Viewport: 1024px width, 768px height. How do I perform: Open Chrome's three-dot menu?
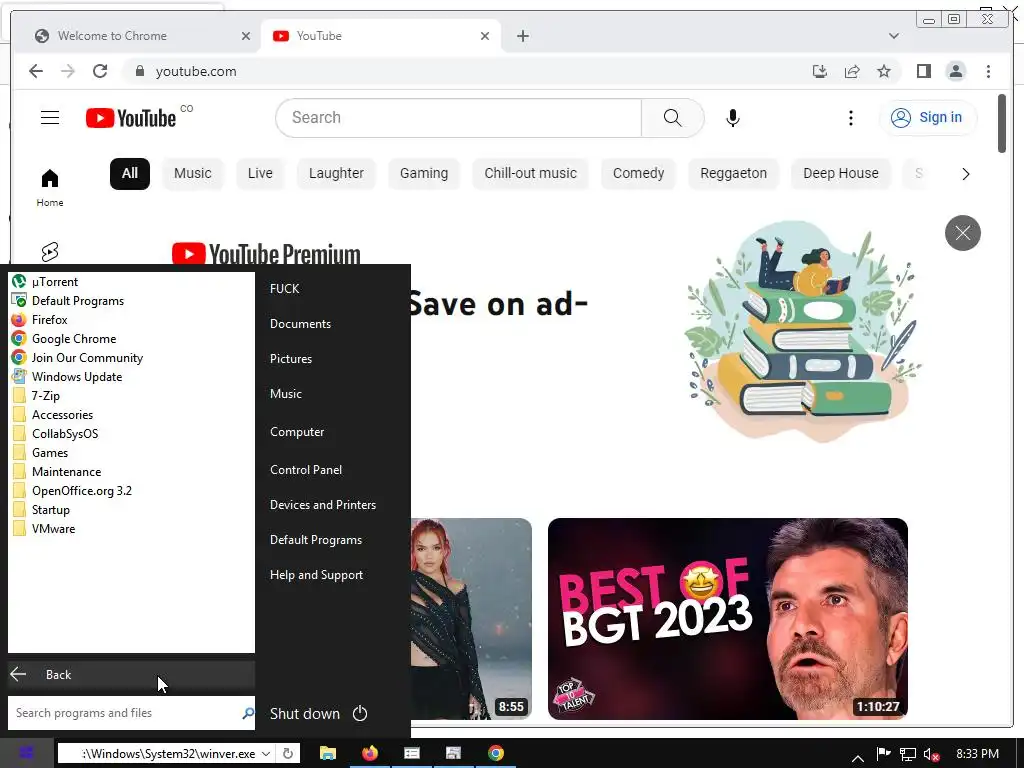point(988,71)
